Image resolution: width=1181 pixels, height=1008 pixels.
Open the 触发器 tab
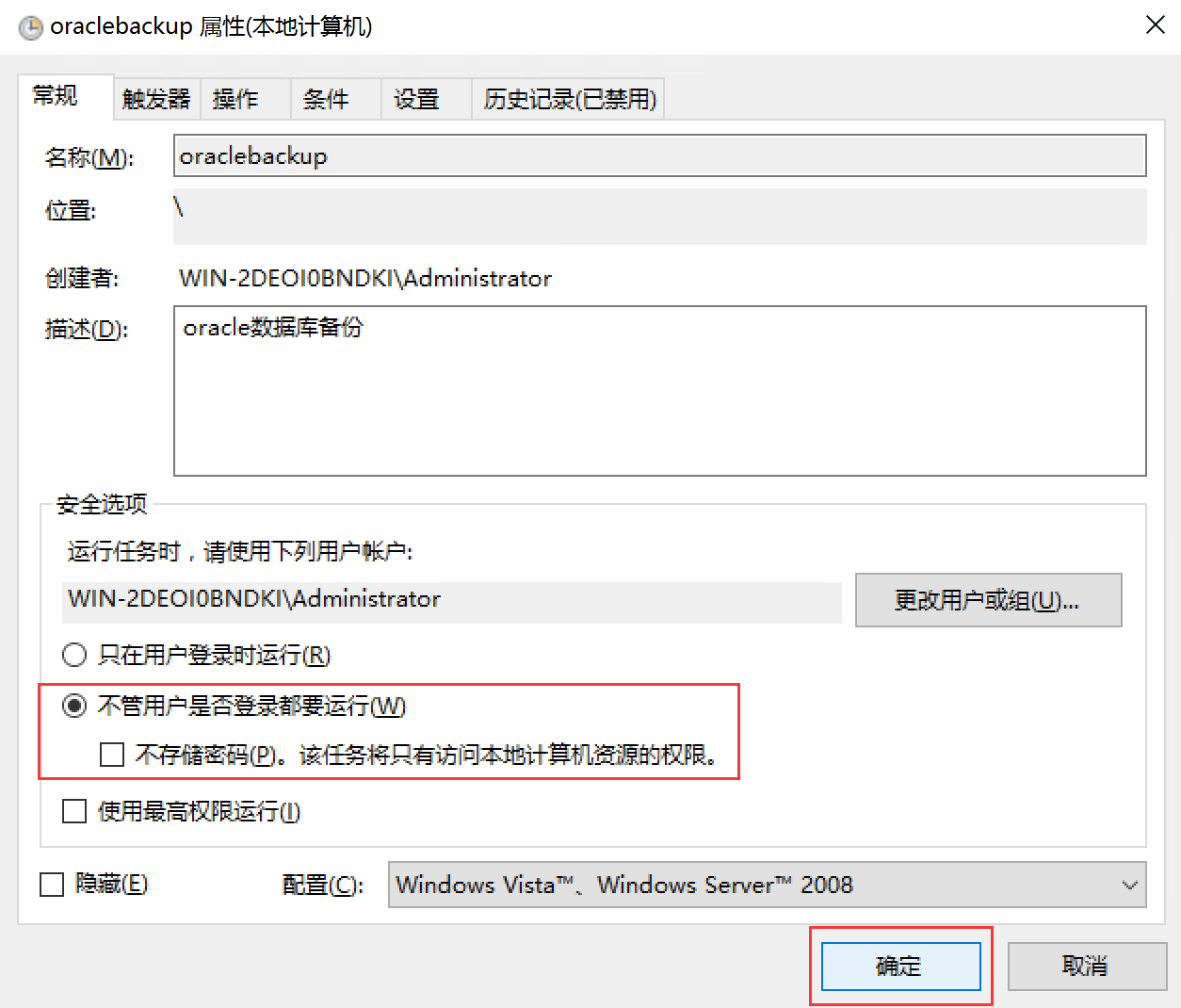pos(156,99)
